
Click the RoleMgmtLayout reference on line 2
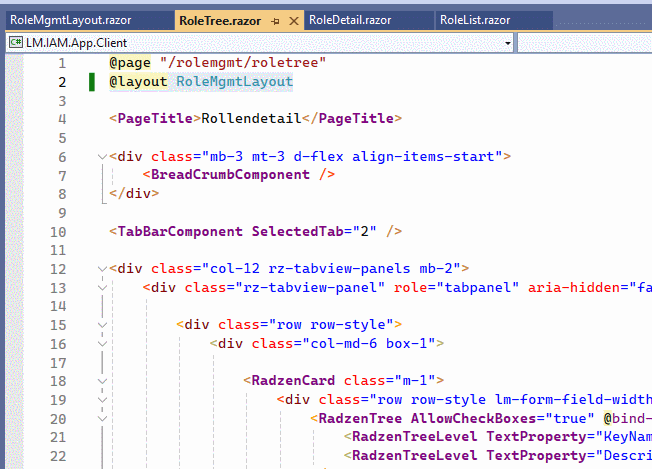click(234, 82)
